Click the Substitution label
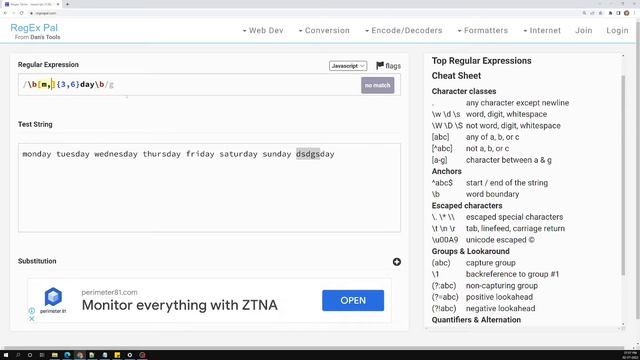 coord(37,261)
